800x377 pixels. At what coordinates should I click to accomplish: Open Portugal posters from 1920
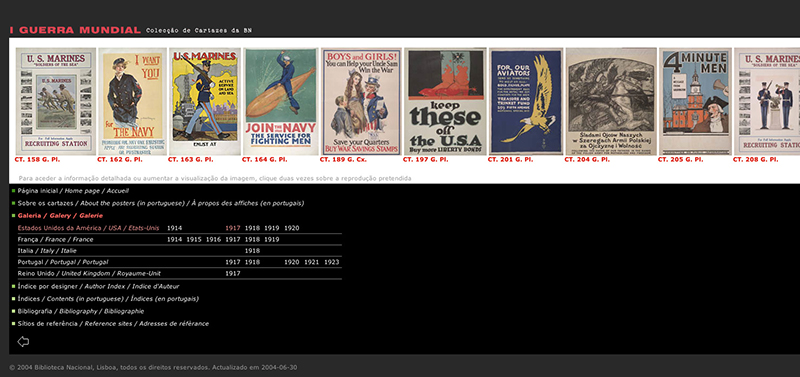(x=292, y=262)
